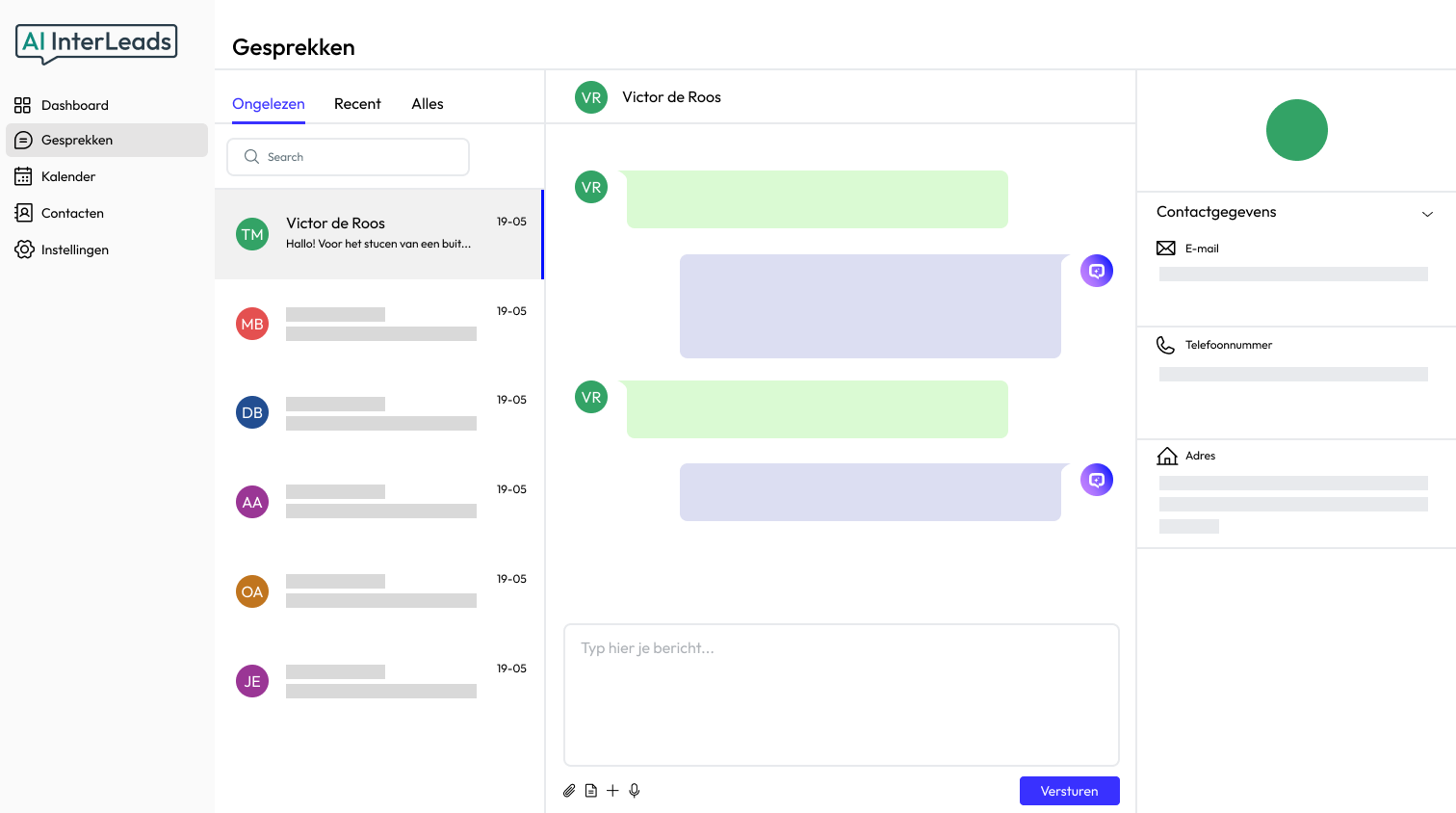Click the Instellingen gear icon
This screenshot has width=1456, height=813.
[x=24, y=249]
